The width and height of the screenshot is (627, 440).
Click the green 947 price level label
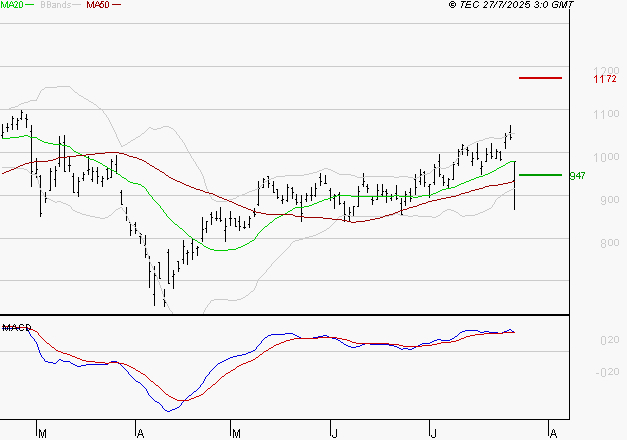(x=577, y=176)
